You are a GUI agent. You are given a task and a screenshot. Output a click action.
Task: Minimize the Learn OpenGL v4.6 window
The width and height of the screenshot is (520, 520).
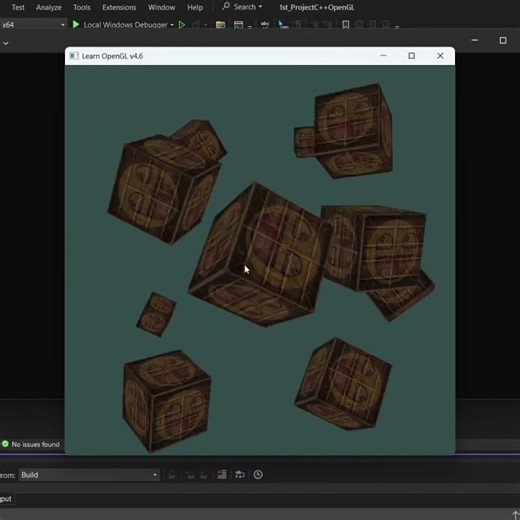pyautogui.click(x=383, y=56)
